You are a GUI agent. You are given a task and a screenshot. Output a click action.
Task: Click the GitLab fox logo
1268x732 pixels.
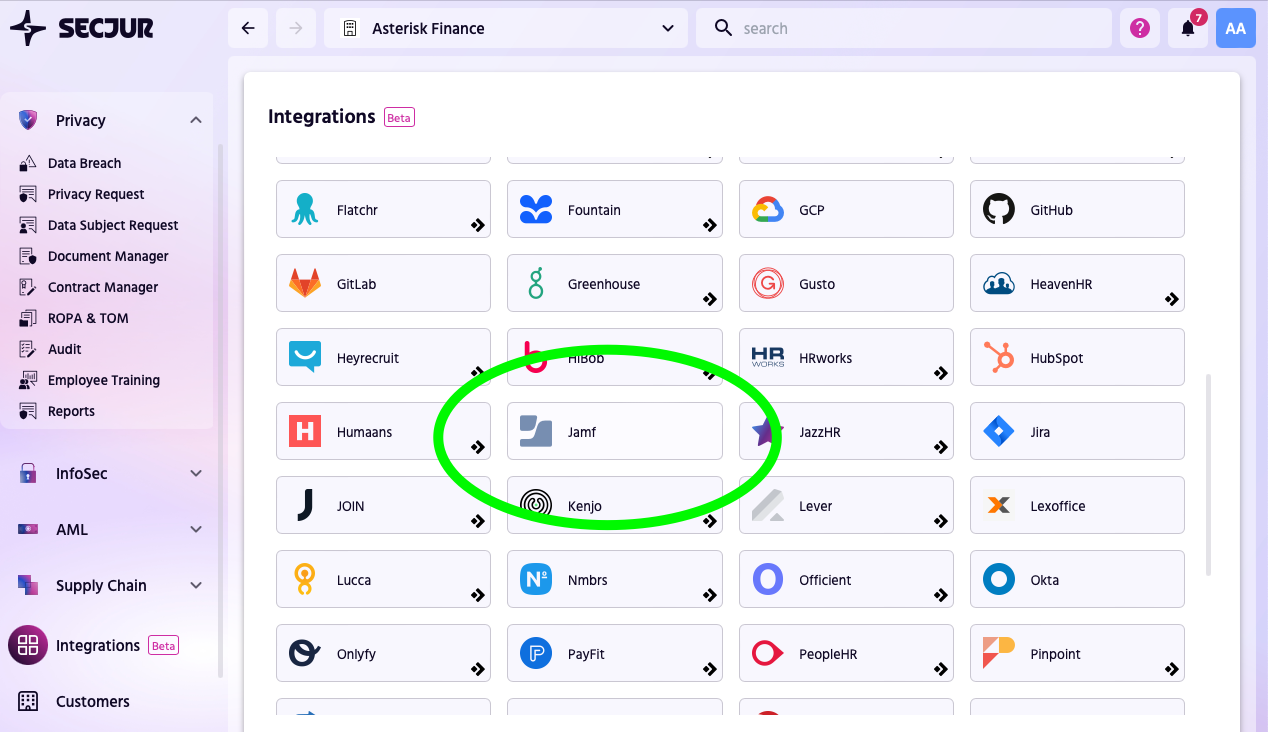305,284
